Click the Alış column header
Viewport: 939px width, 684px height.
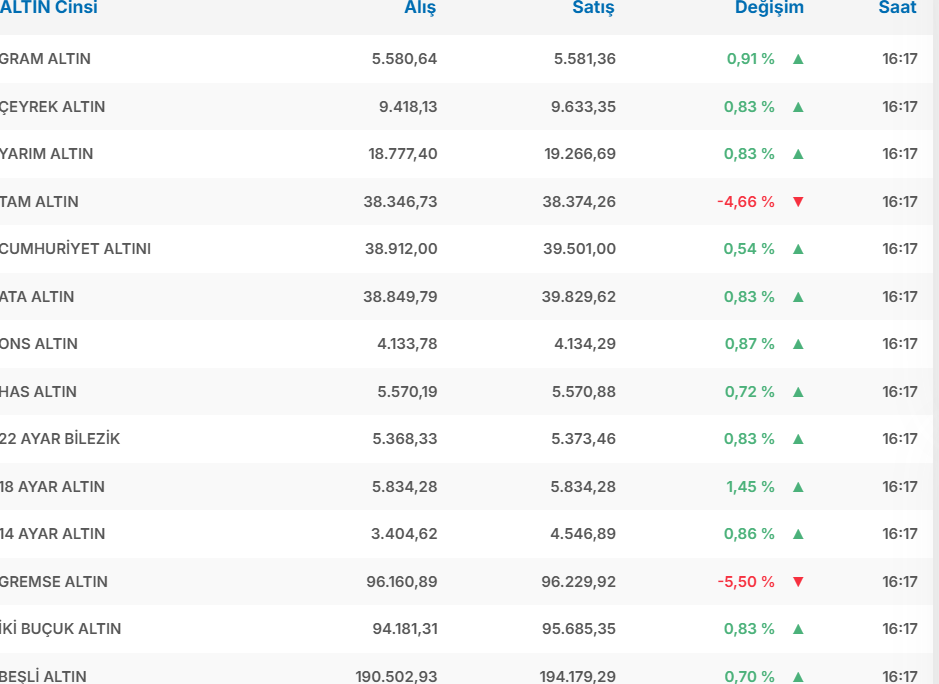click(420, 8)
